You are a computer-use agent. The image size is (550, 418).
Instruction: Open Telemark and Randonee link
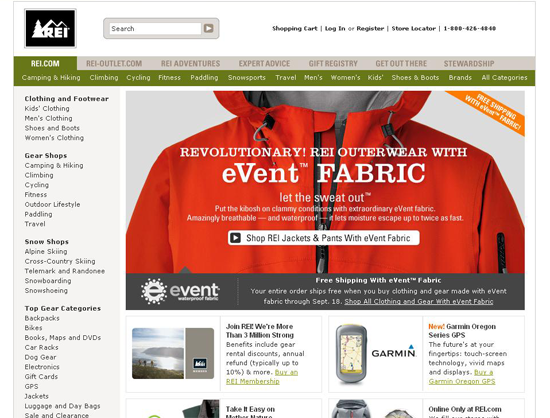pyautogui.click(x=65, y=271)
